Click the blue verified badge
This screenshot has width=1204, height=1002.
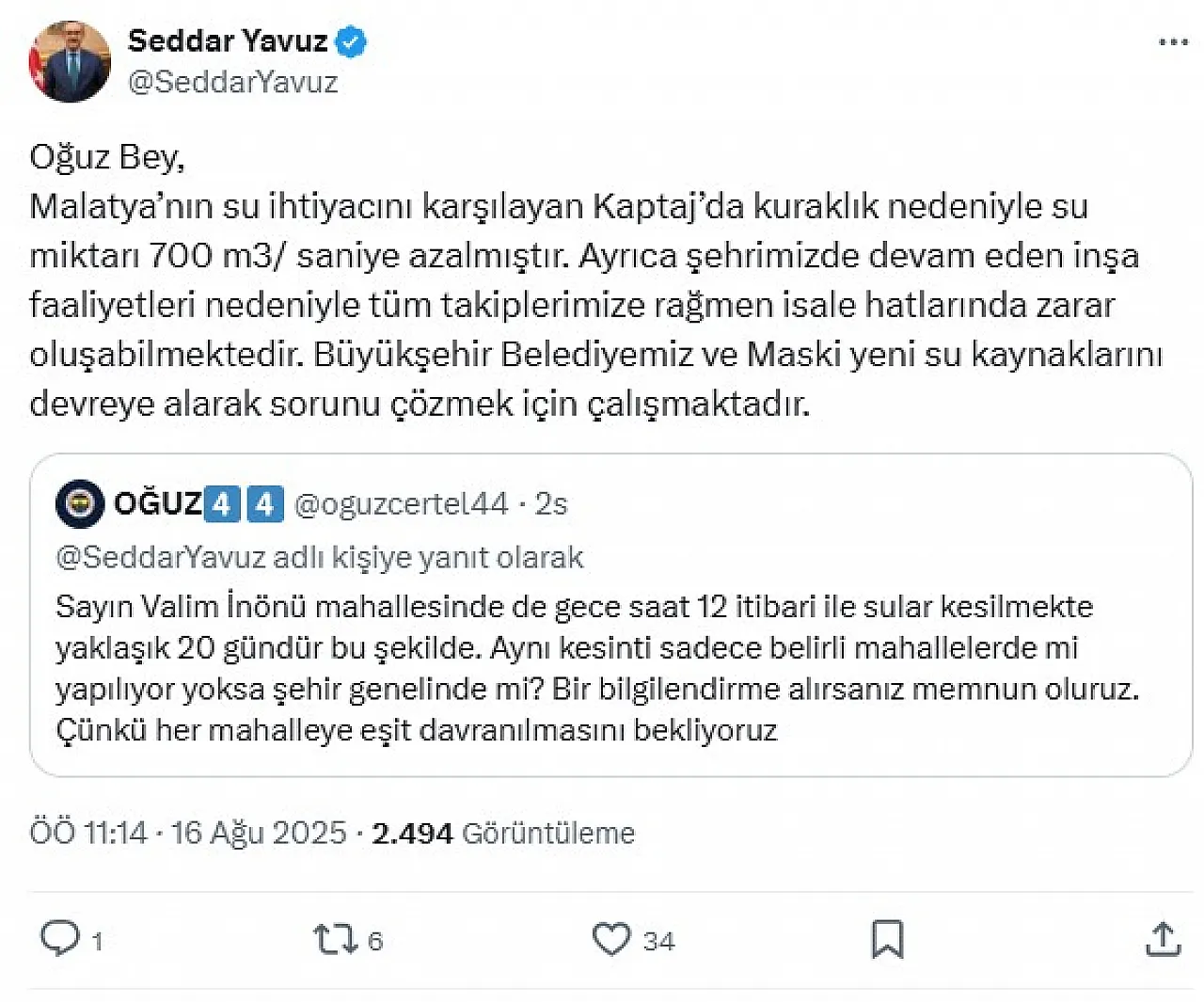[x=352, y=41]
